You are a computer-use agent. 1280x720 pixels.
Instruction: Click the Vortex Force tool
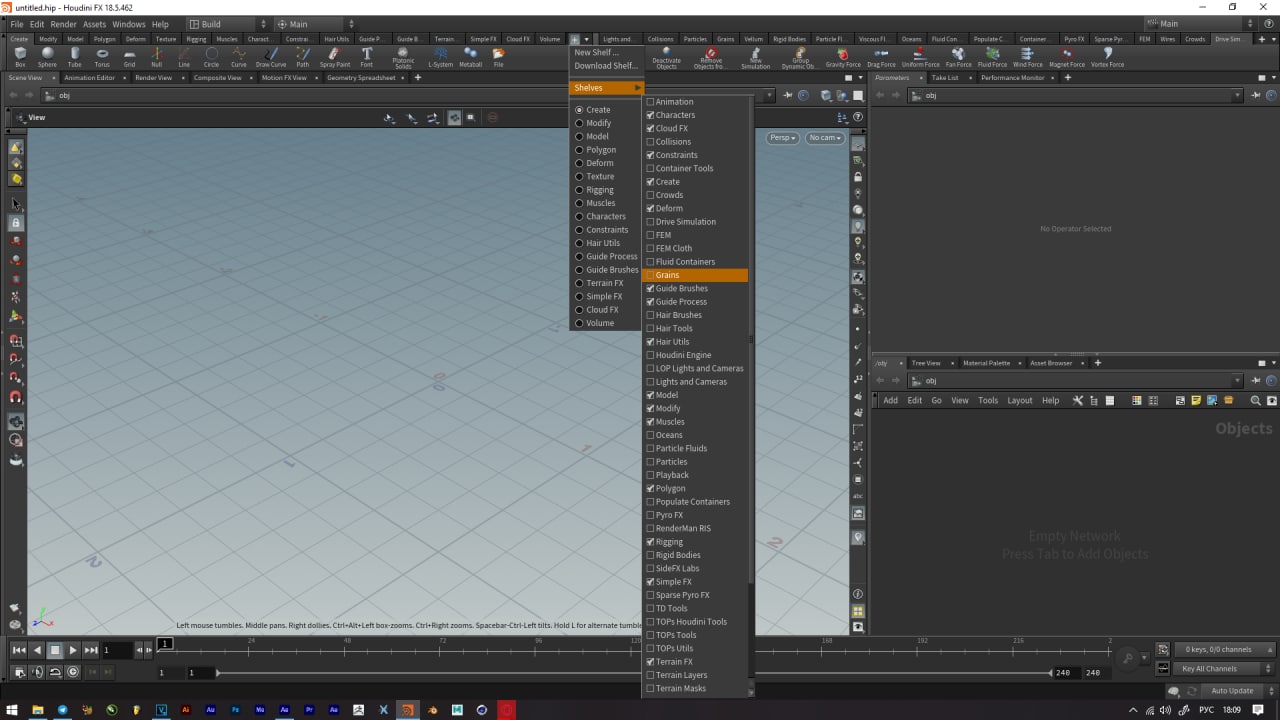click(x=1107, y=57)
